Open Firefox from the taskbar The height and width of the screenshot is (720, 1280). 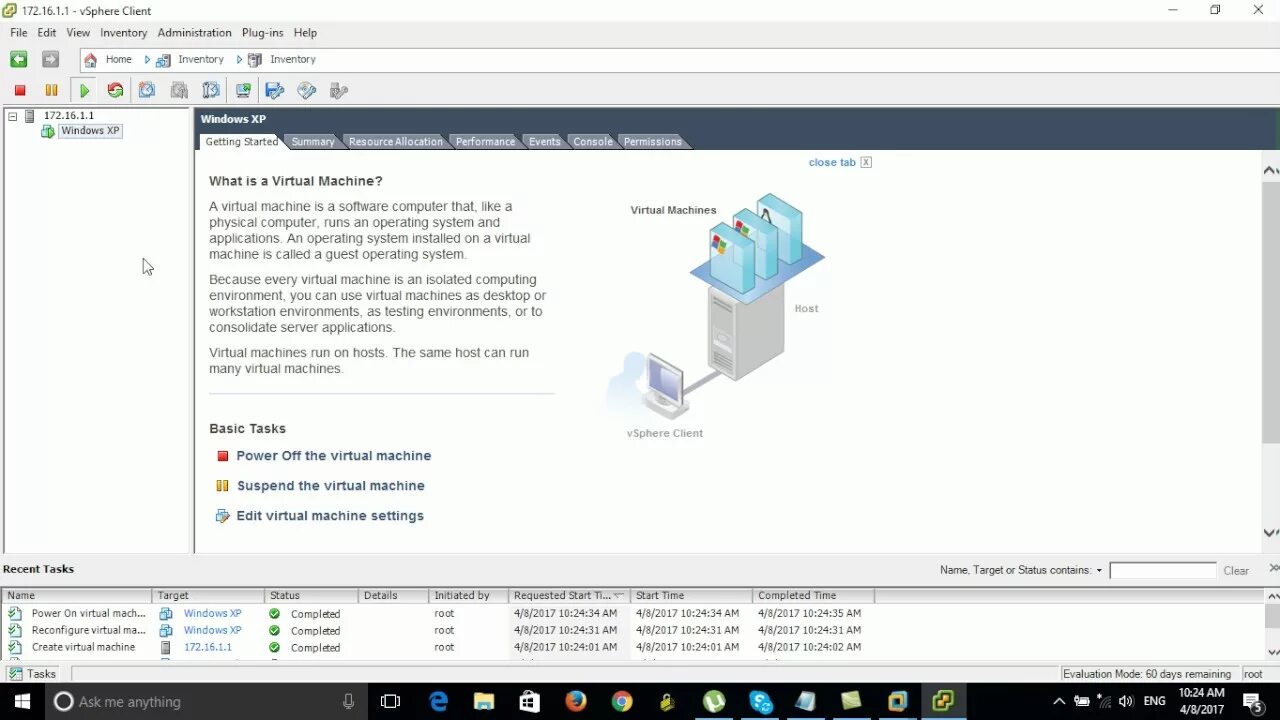(576, 701)
